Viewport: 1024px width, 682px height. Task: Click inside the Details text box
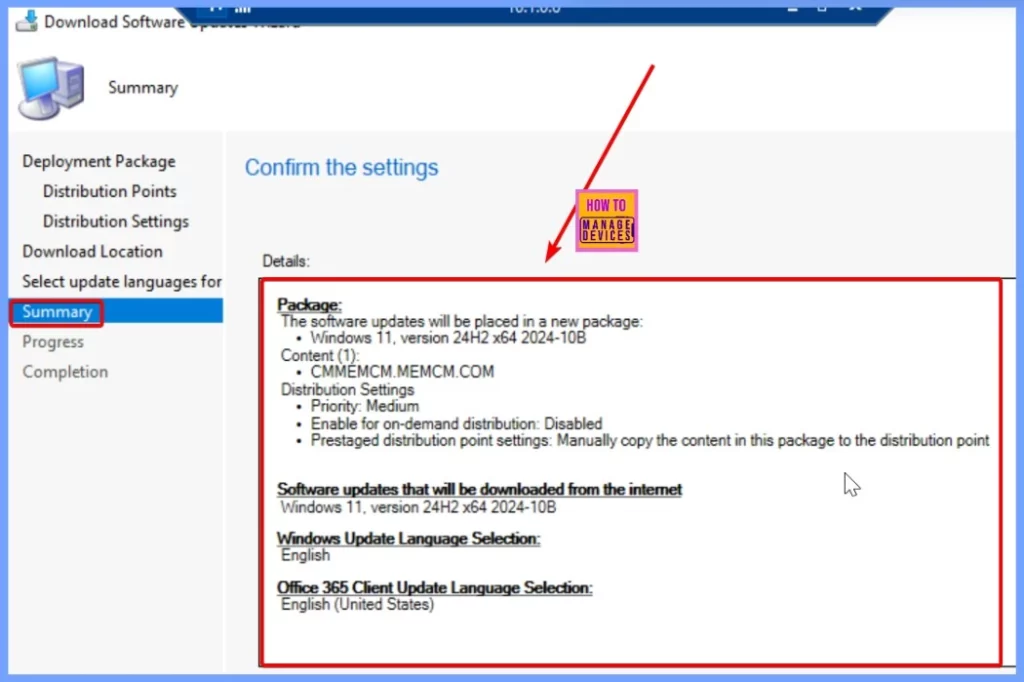coord(631,473)
